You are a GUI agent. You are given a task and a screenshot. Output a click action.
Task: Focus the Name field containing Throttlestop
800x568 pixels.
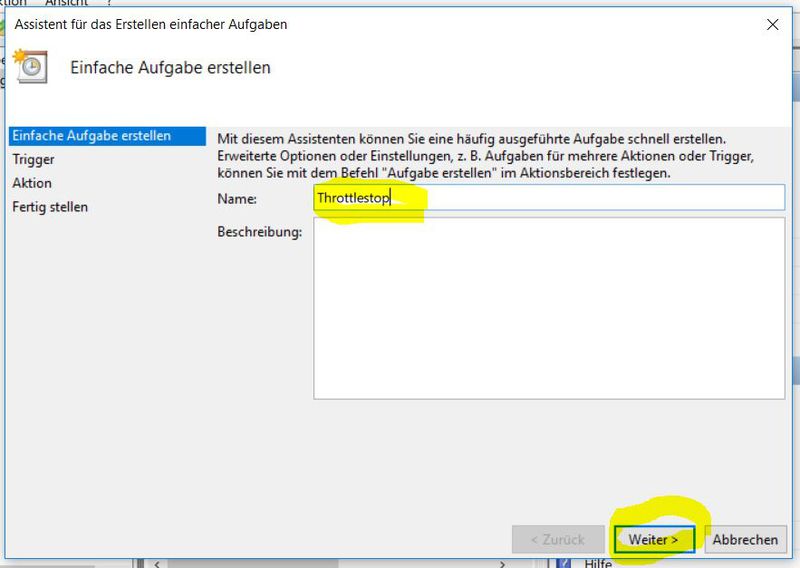[549, 197]
